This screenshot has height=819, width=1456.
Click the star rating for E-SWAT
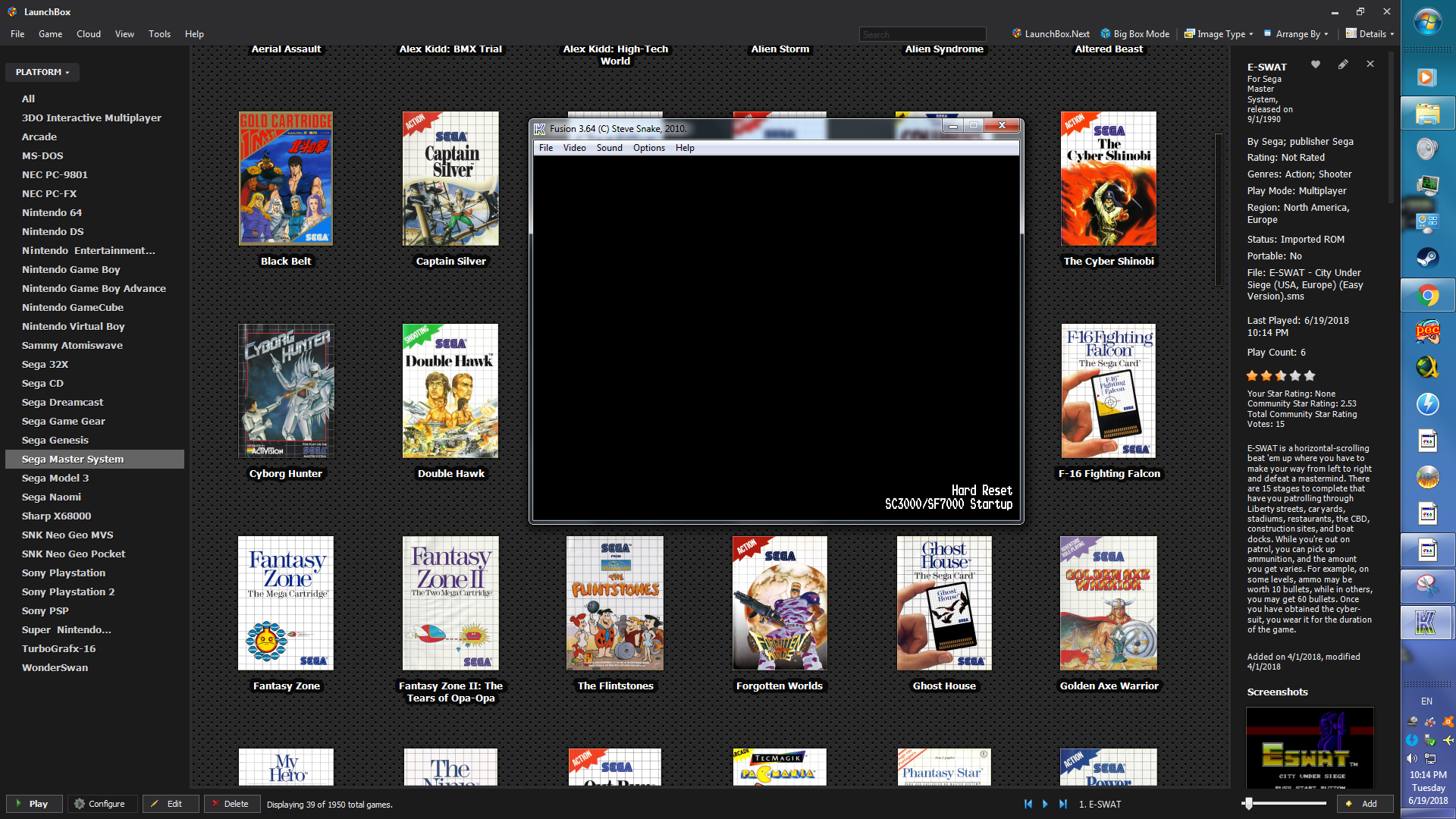(1281, 375)
